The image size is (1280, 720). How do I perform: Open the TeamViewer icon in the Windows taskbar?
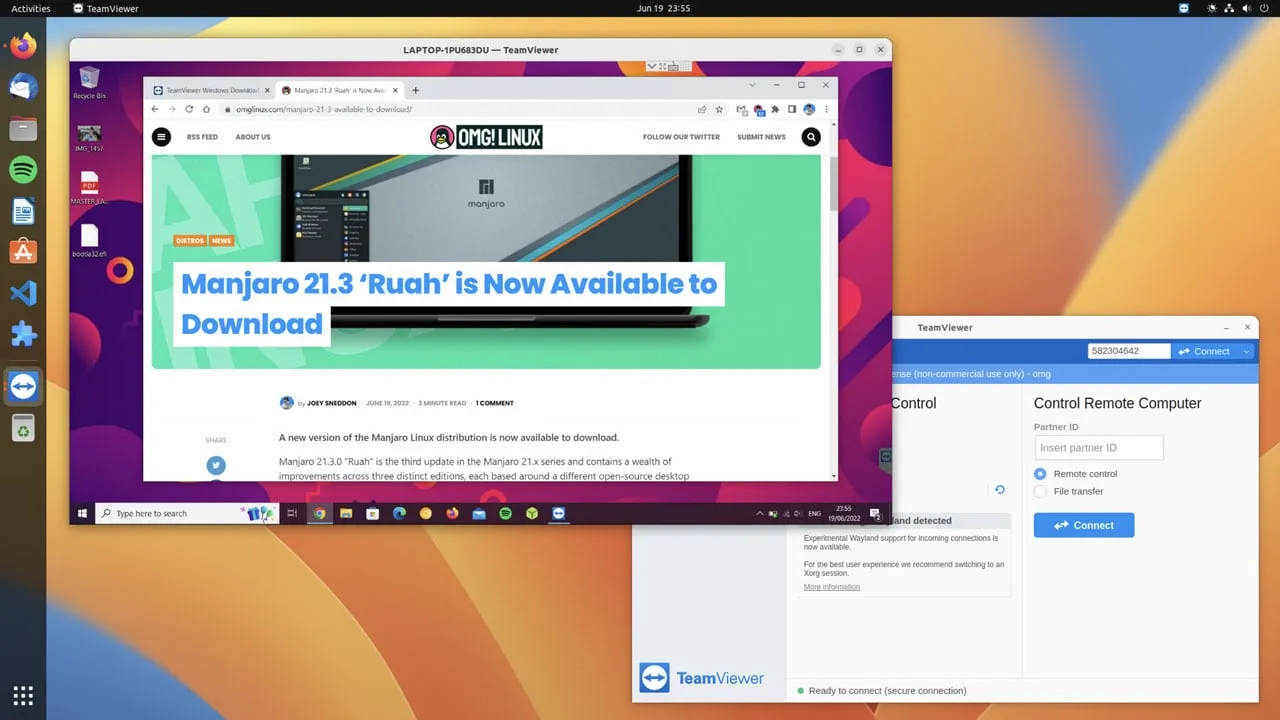pyautogui.click(x=558, y=513)
